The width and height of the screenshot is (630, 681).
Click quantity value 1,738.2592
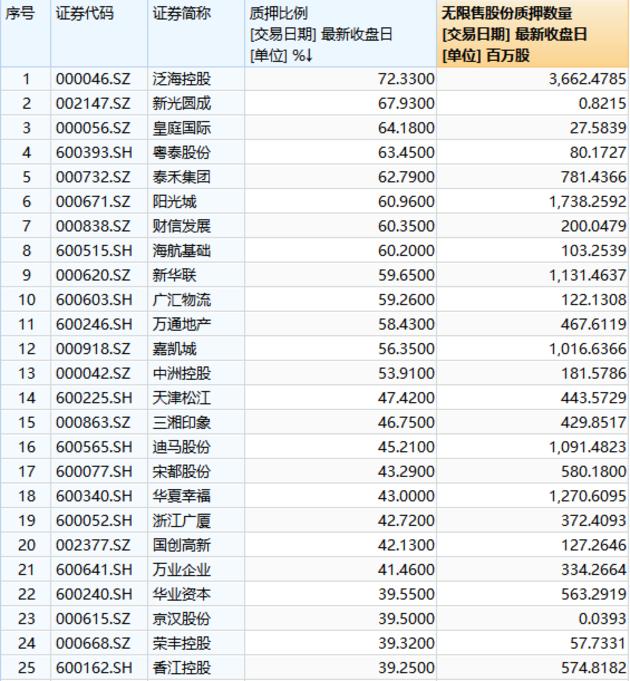click(587, 202)
